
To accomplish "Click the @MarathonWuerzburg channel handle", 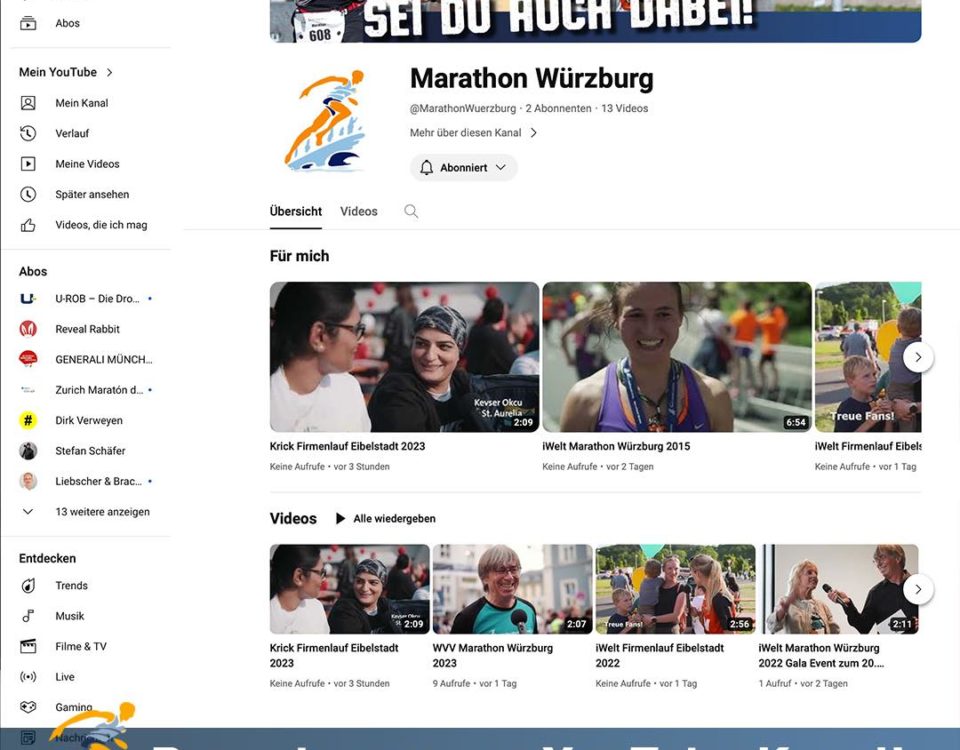I will point(463,108).
